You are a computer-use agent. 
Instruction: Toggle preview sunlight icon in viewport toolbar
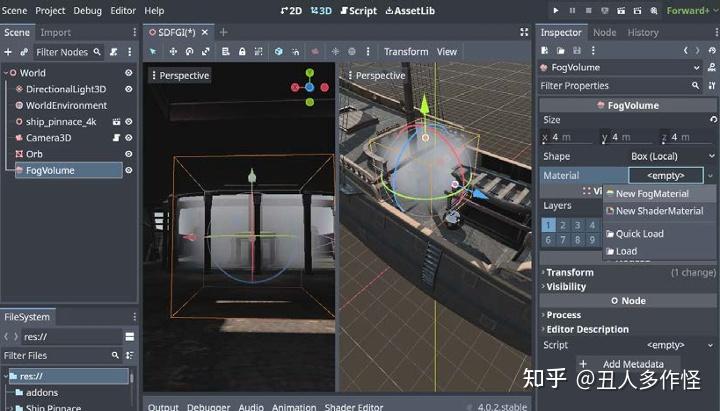tap(335, 52)
